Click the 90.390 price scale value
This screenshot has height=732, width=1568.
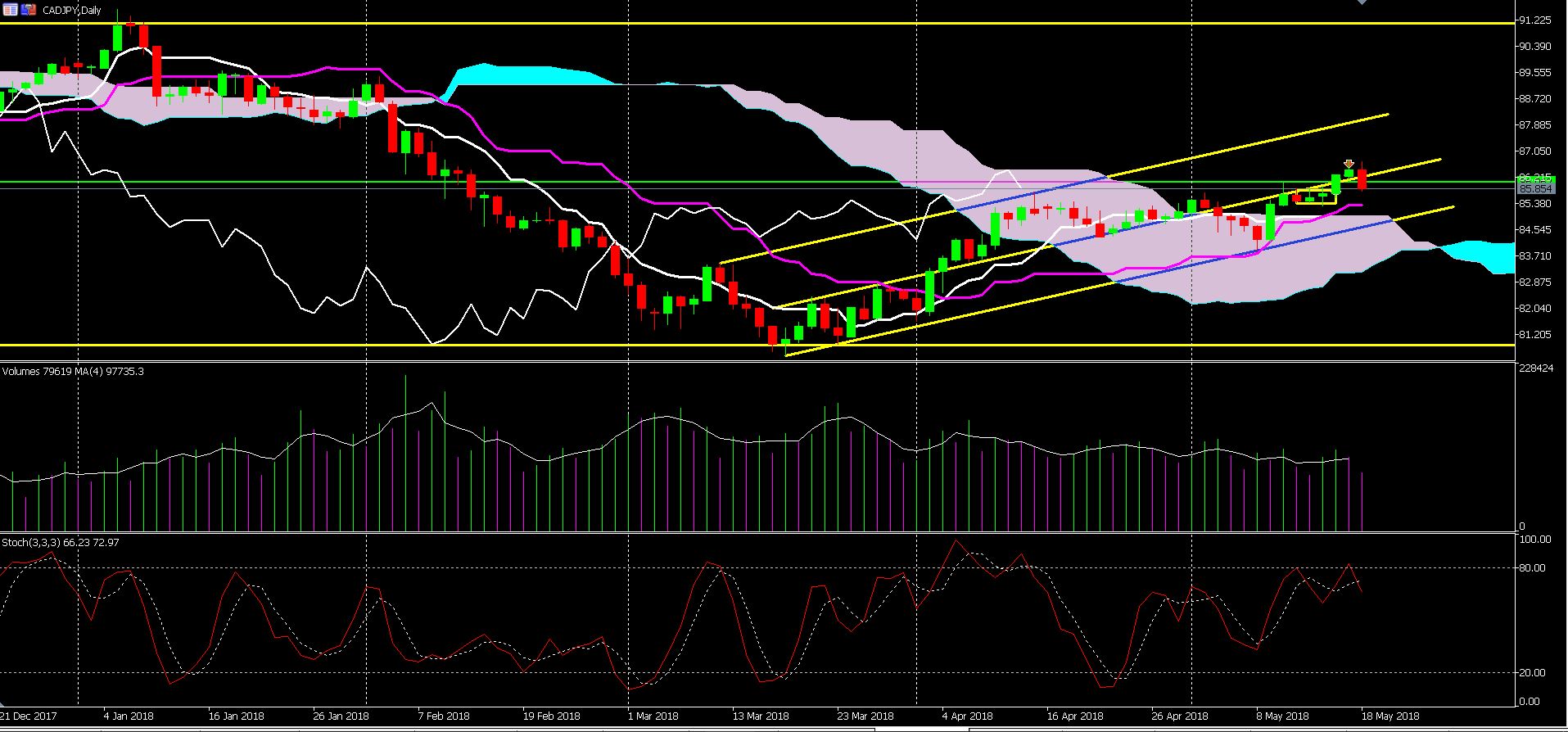(x=1534, y=47)
